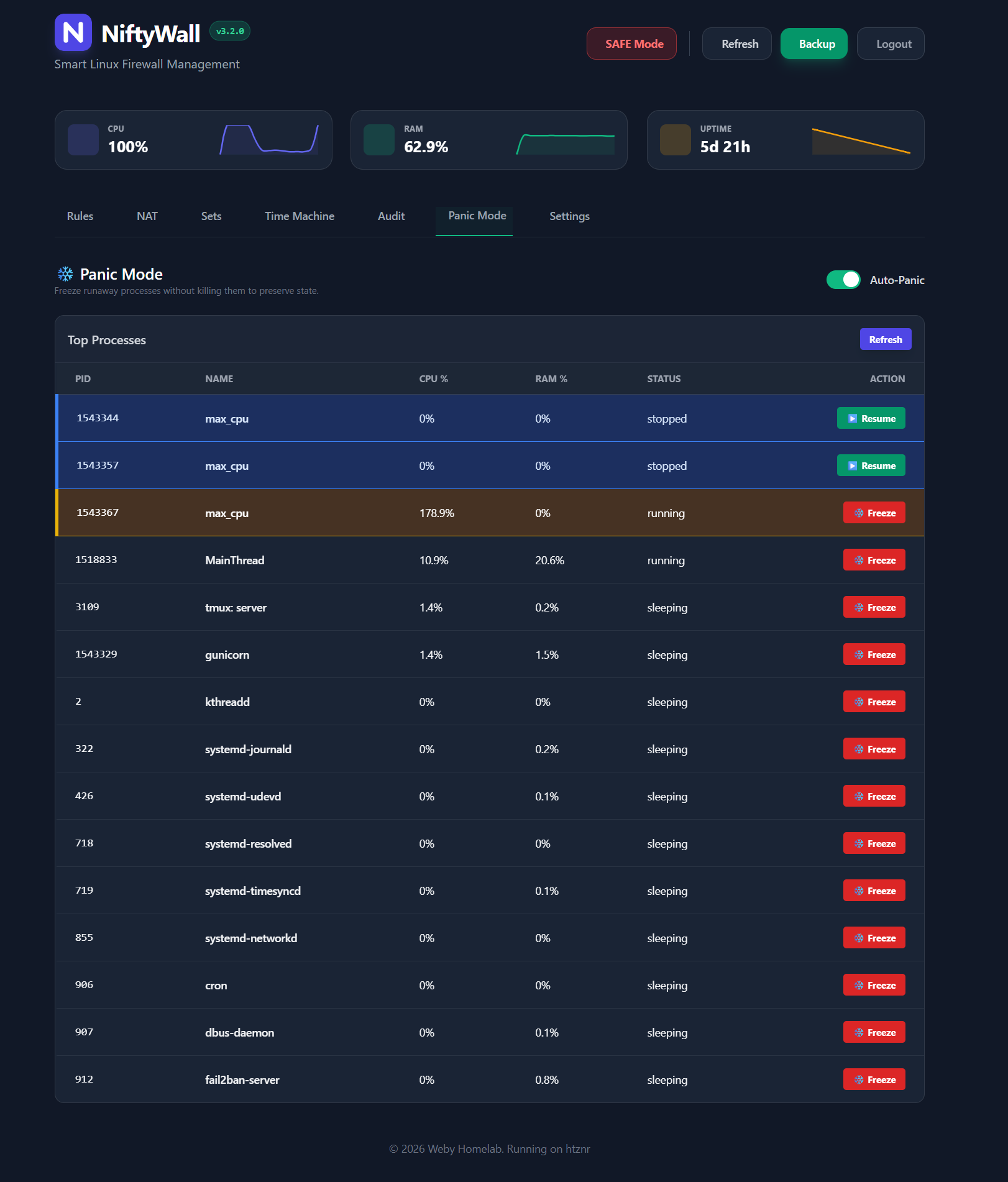The height and width of the screenshot is (1182, 1008).
Task: Click the Uptime stat card icon
Action: coord(676,140)
